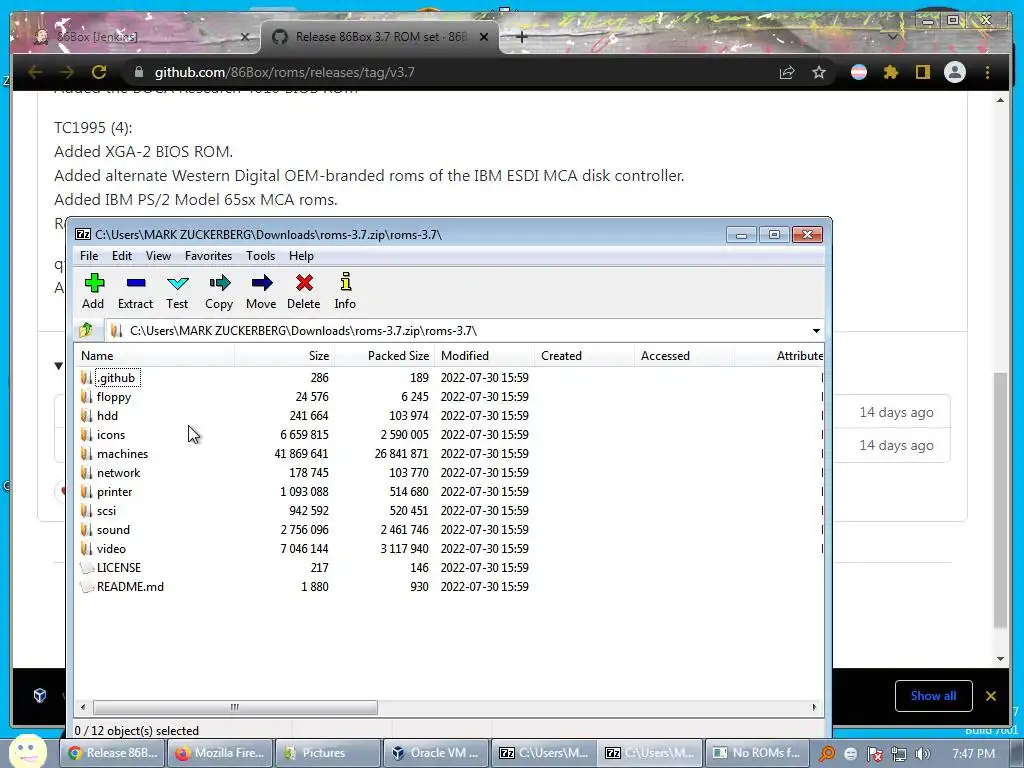Screen dimensions: 1024x768
Task: Sort by the Modified column header
Action: pos(485,356)
